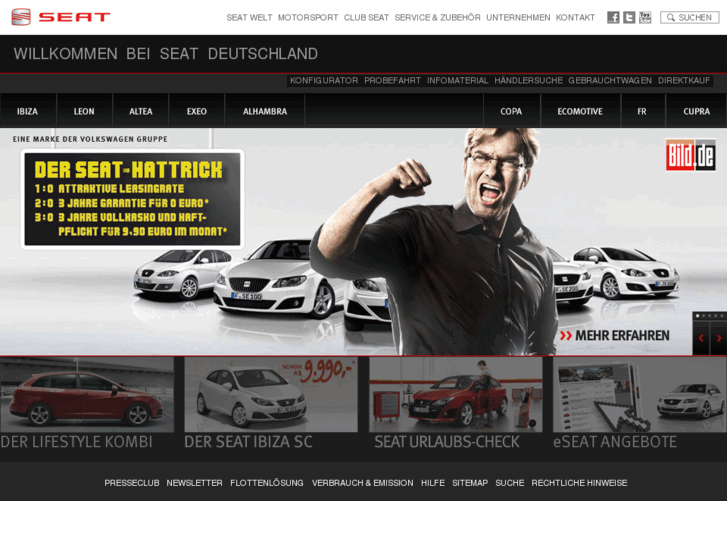Viewport: 727px width, 545px height.
Task: Open VERBRAUCH & EMISSION footer link
Action: [x=363, y=483]
